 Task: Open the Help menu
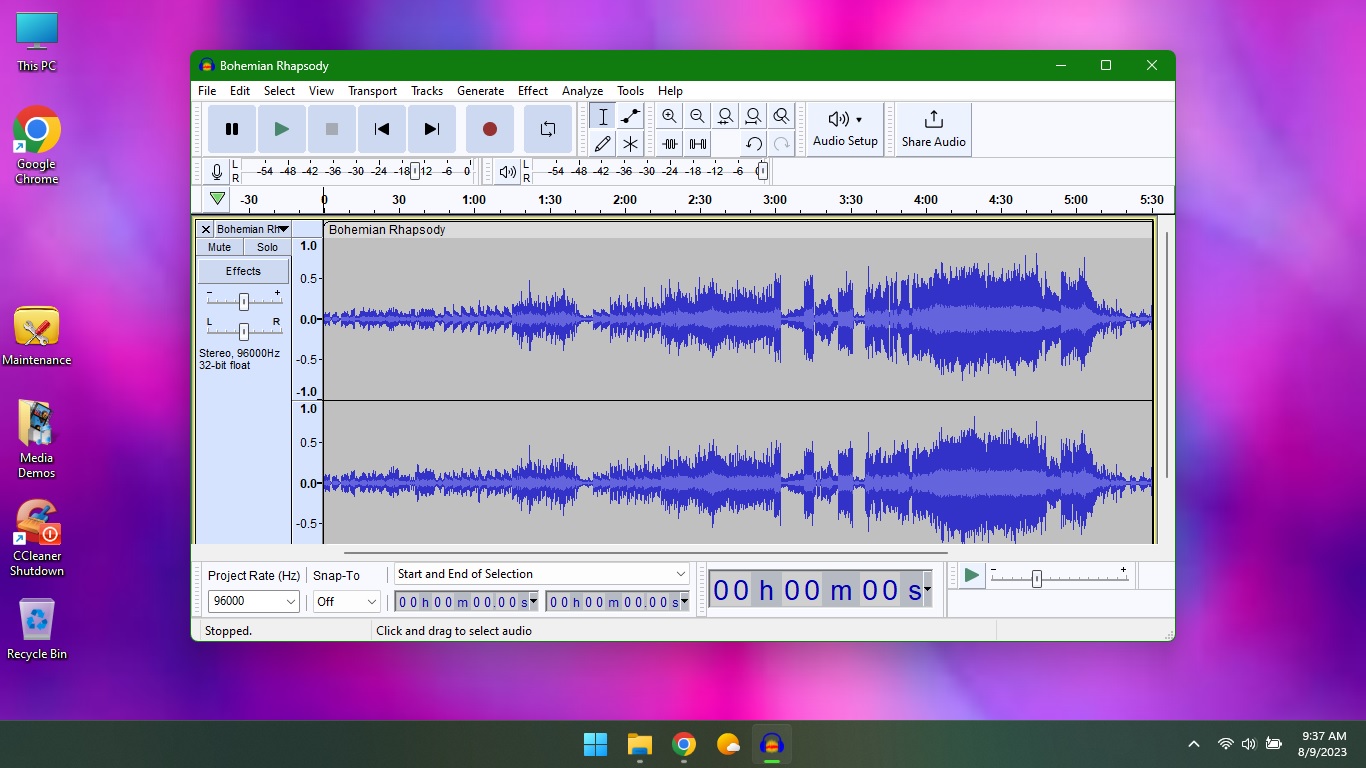tap(670, 91)
